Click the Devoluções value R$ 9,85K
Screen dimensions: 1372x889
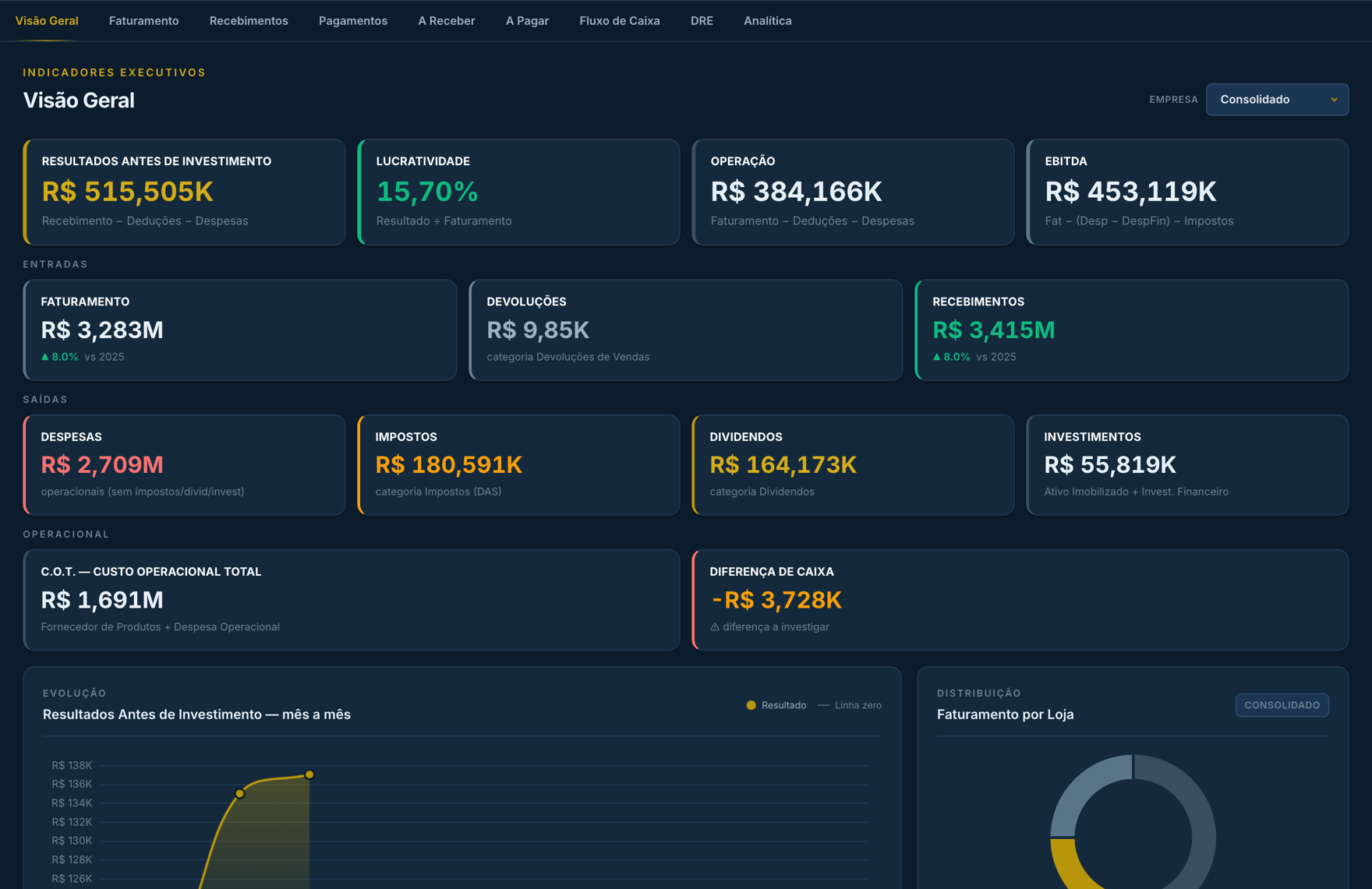tap(538, 330)
